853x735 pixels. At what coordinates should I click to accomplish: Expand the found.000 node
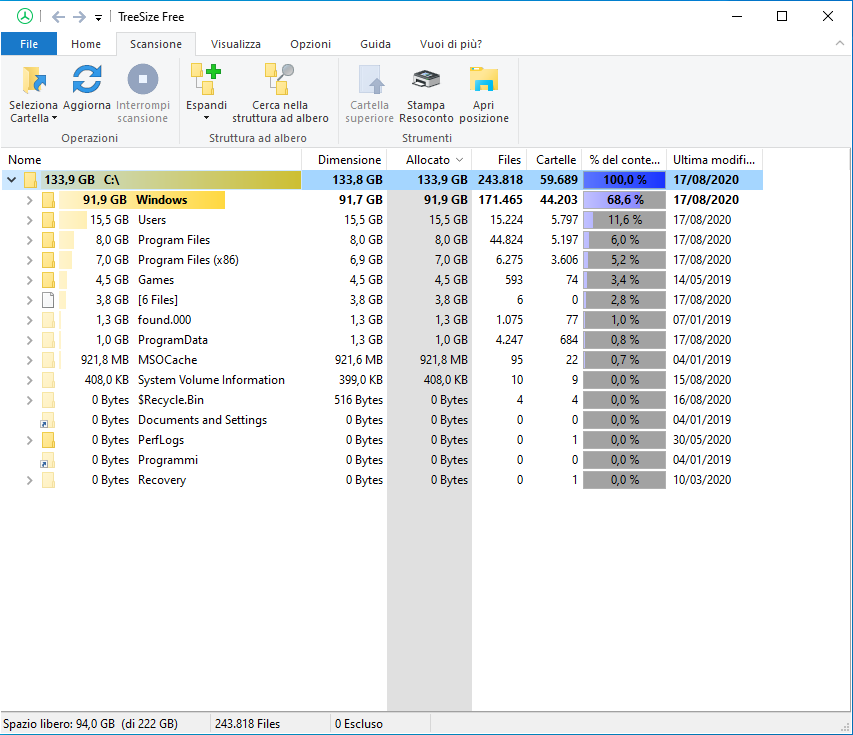[29, 320]
